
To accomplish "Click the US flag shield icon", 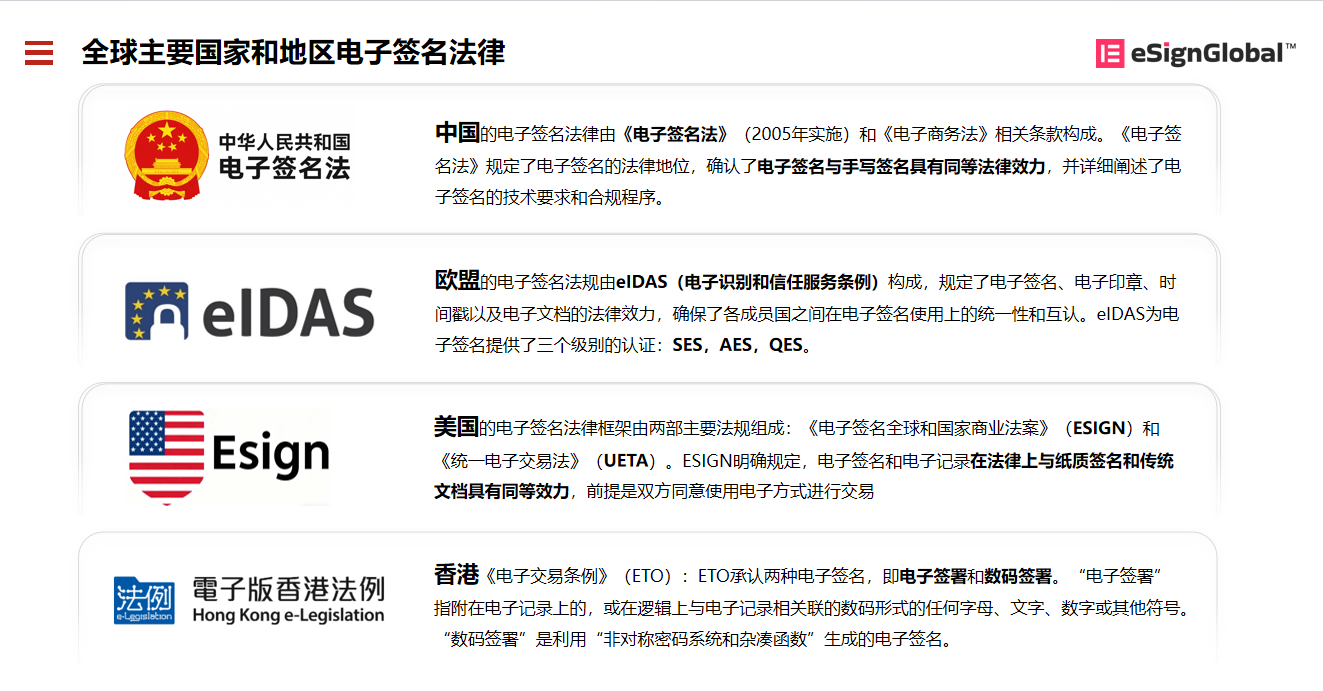I will click(x=167, y=457).
